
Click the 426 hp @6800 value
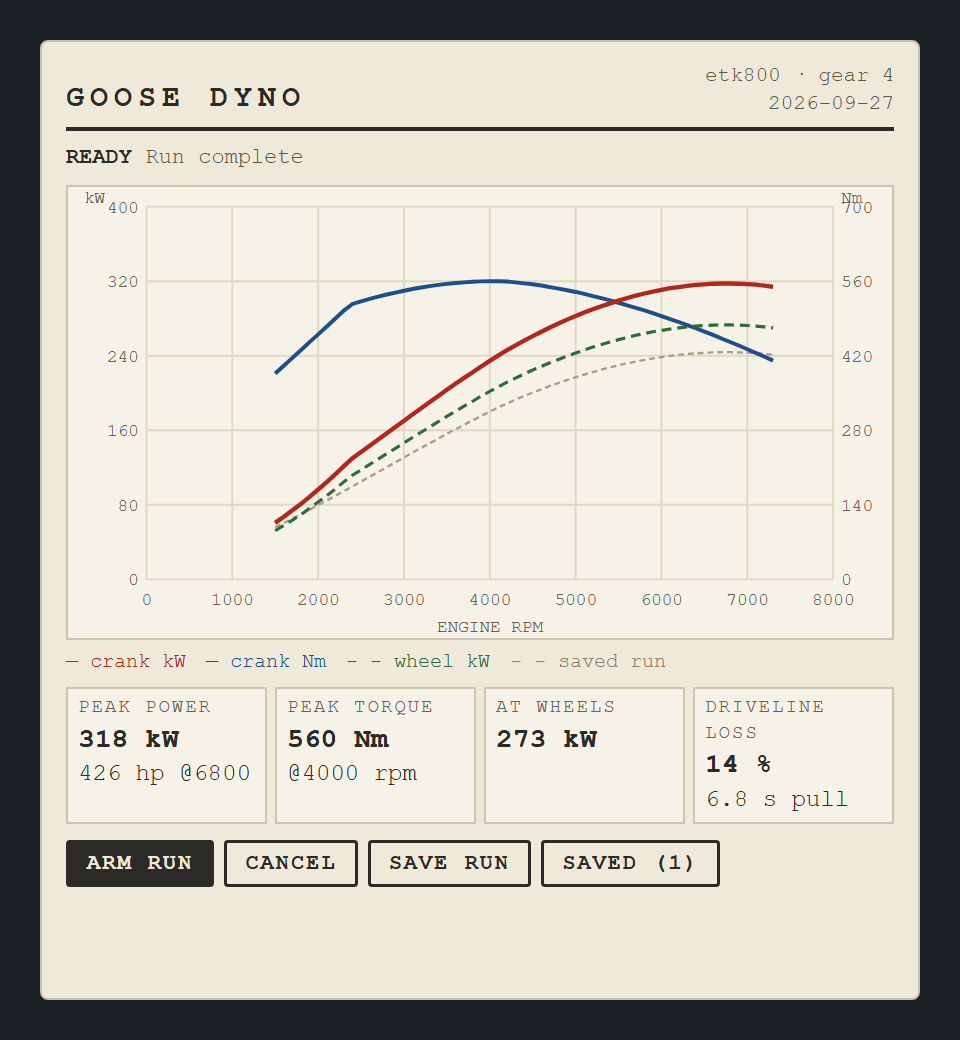point(165,773)
